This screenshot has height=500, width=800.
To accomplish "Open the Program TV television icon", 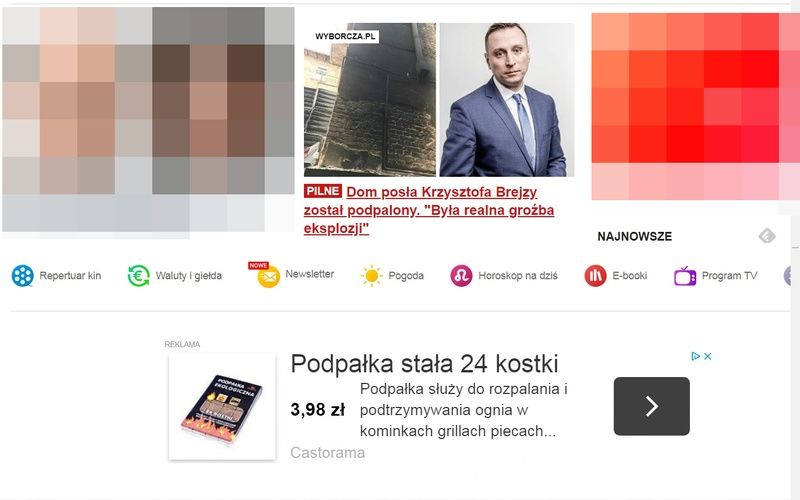I will (x=685, y=276).
